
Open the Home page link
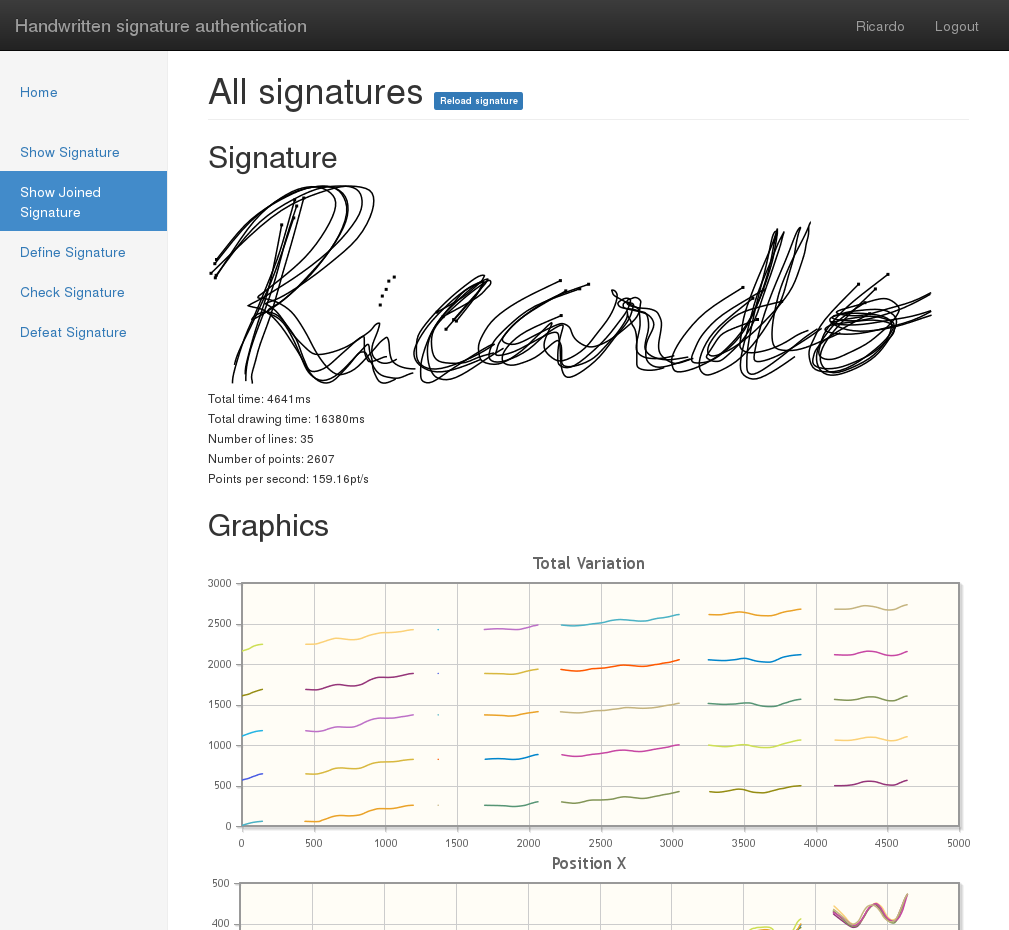click(x=39, y=92)
